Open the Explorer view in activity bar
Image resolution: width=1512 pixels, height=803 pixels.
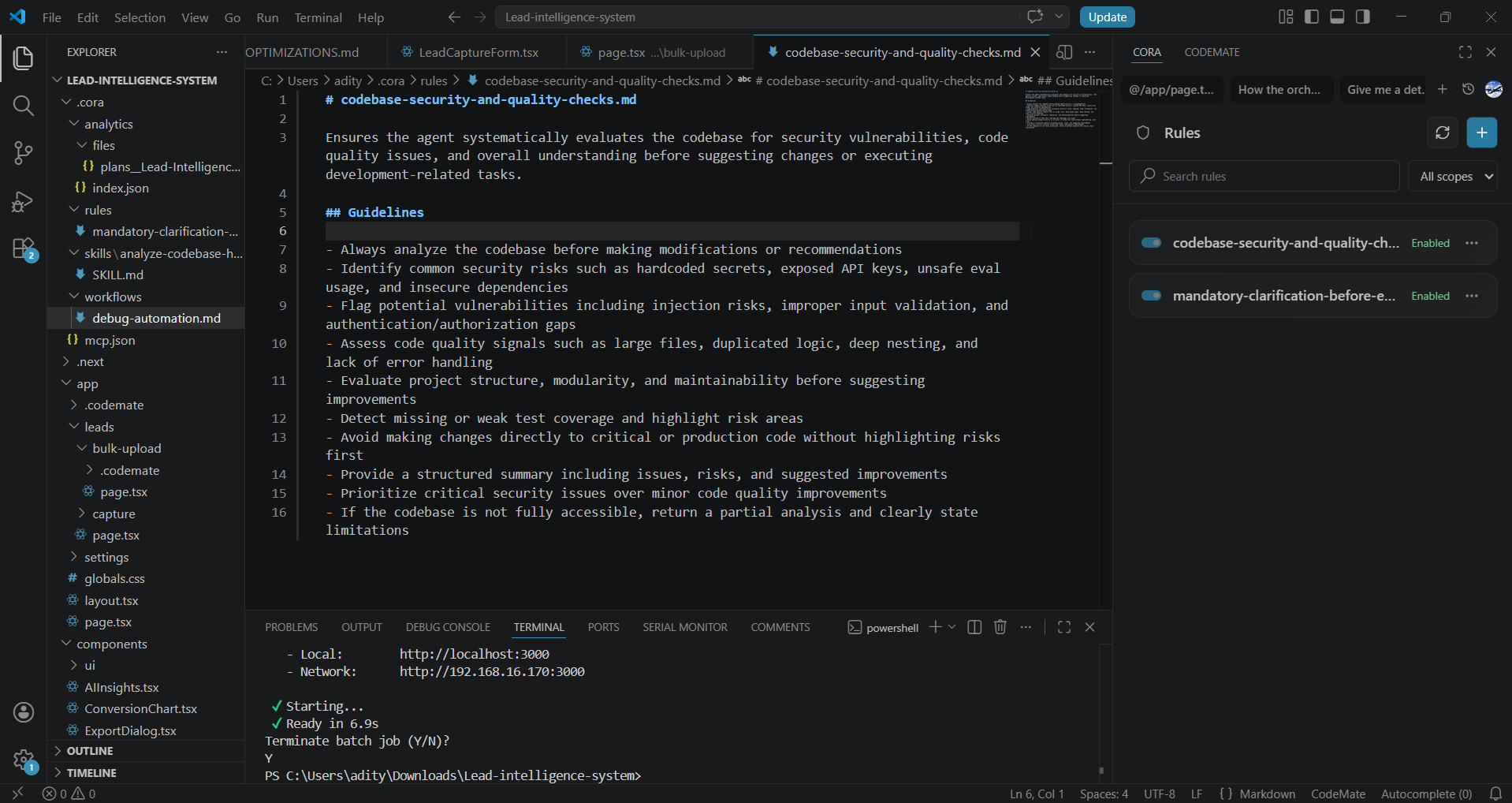(24, 58)
